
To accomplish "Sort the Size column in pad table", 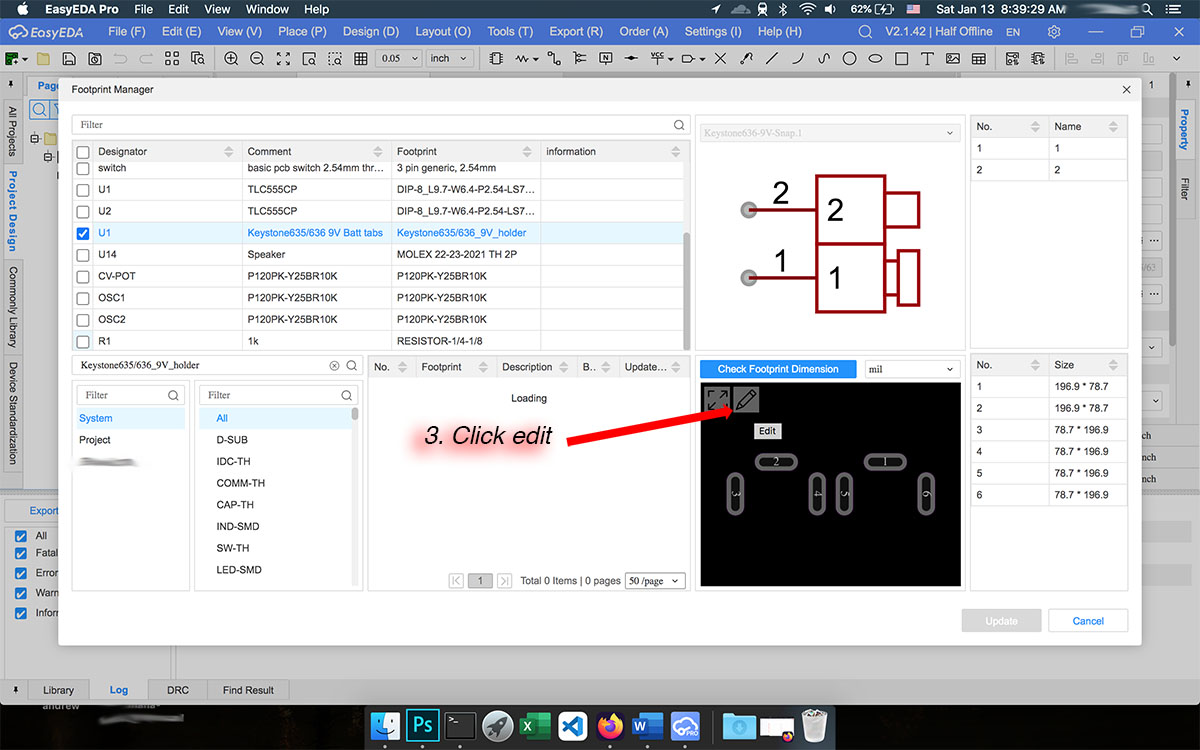I will 1112,366.
